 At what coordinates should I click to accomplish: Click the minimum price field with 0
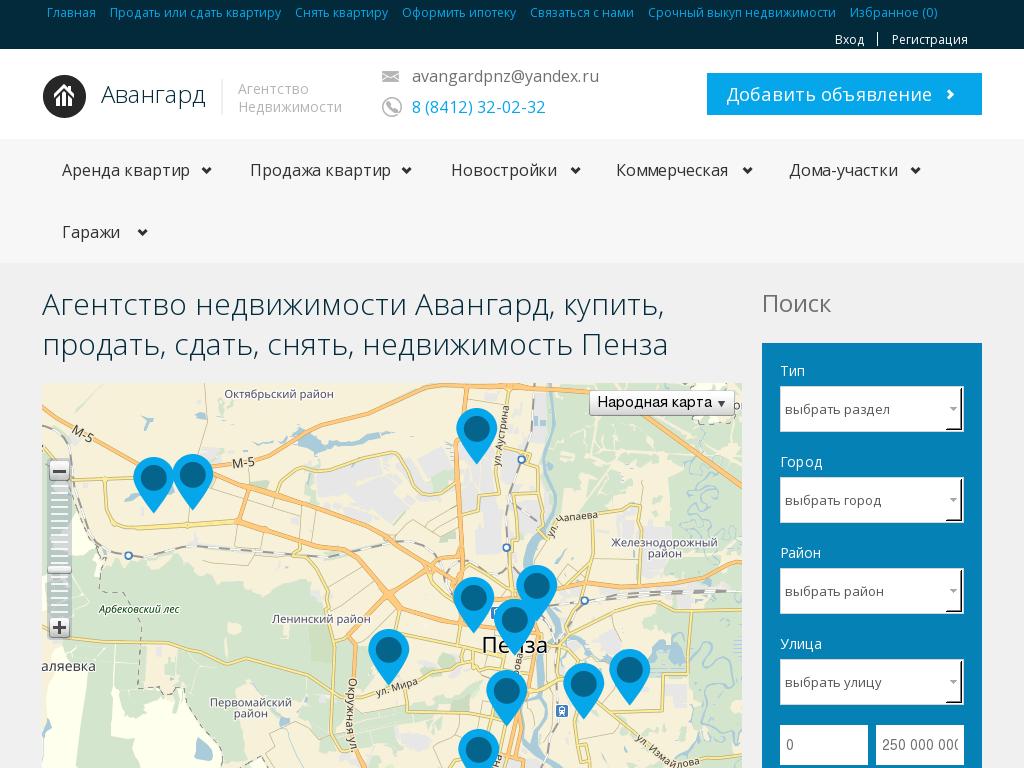824,744
